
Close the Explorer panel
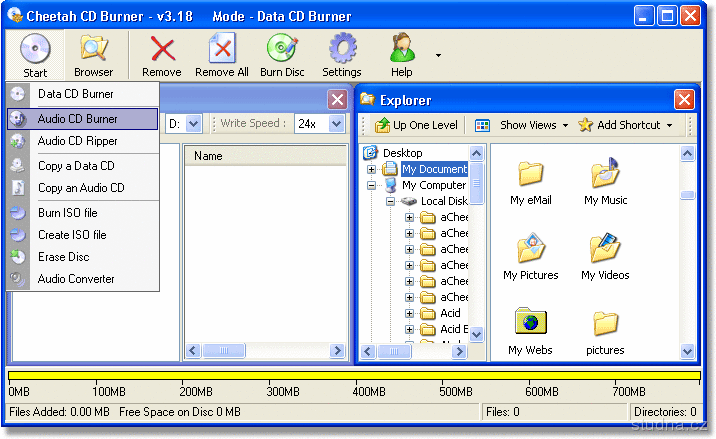pos(684,99)
